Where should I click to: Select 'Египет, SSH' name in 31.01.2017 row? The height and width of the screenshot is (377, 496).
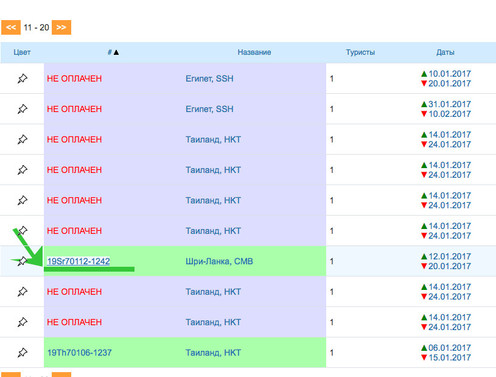pyautogui.click(x=209, y=109)
